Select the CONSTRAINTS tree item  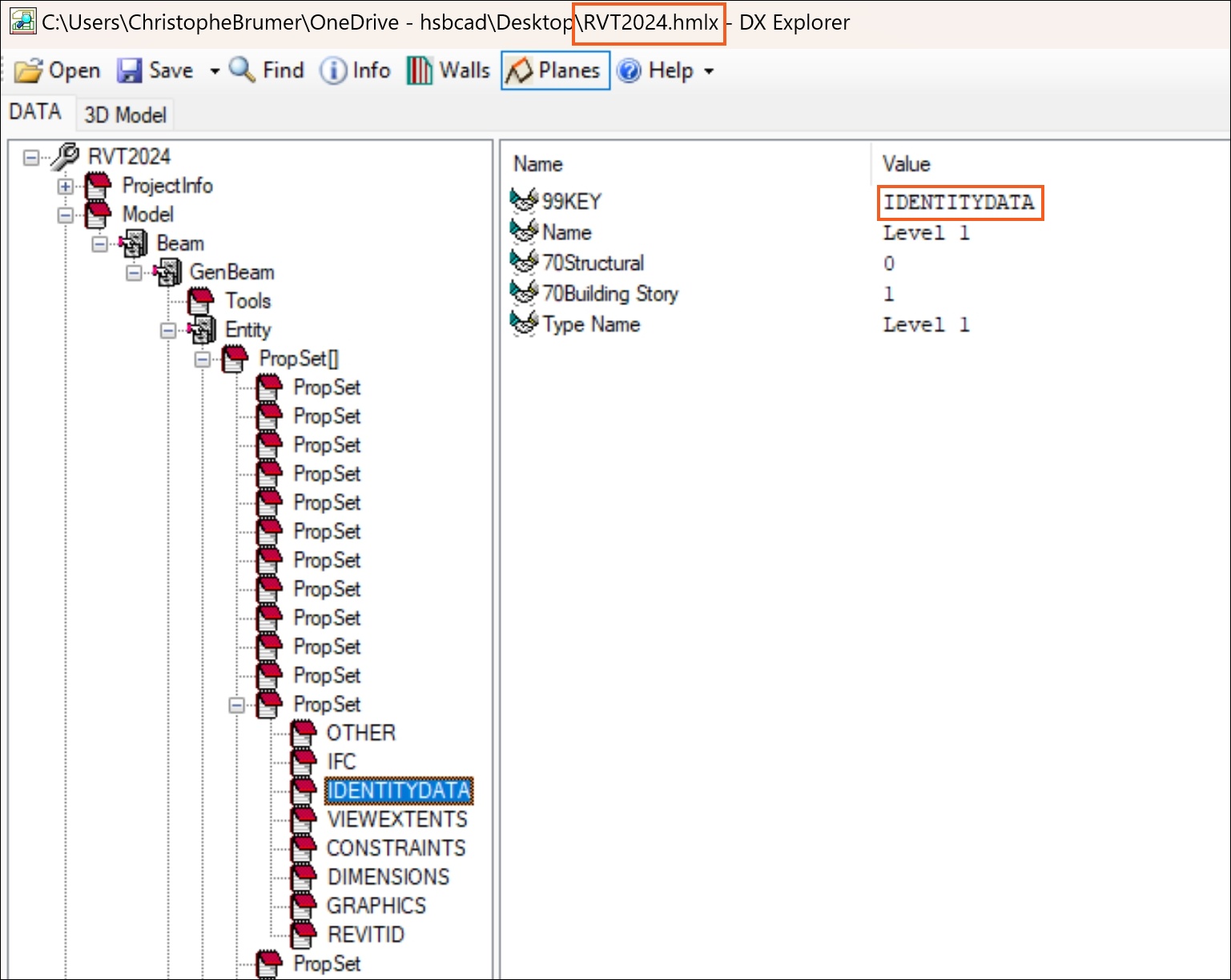pos(396,849)
